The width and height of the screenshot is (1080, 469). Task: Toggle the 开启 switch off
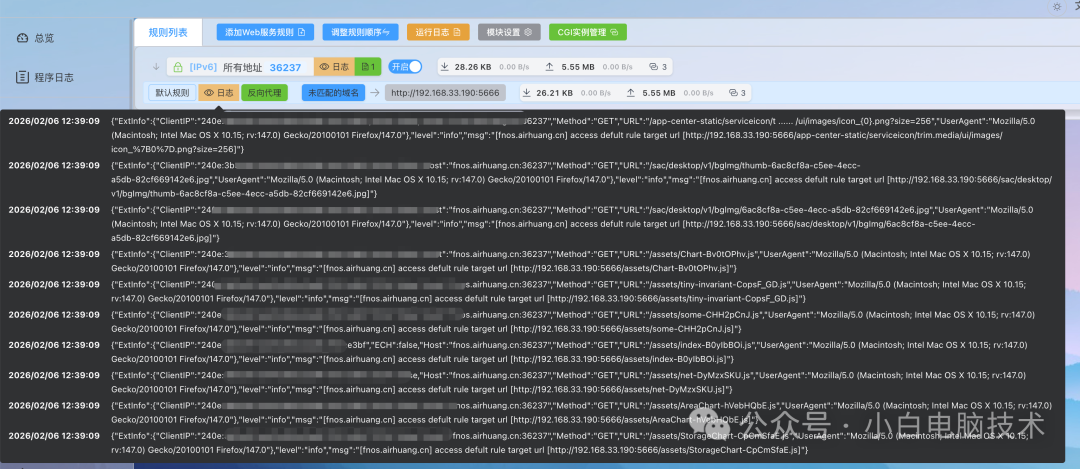click(405, 67)
